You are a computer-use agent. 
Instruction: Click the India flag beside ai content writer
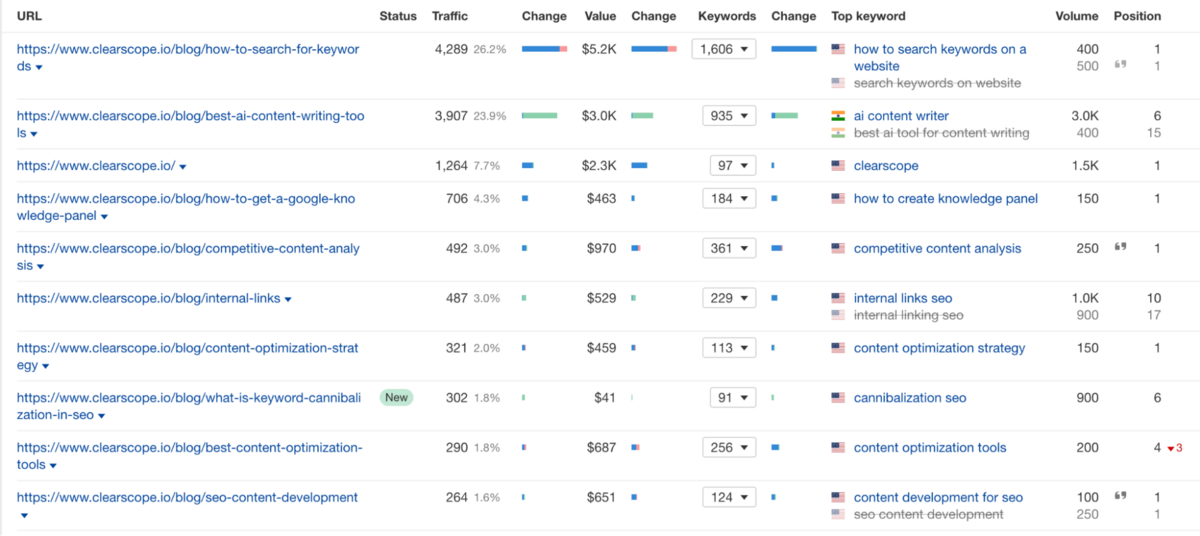coord(838,116)
